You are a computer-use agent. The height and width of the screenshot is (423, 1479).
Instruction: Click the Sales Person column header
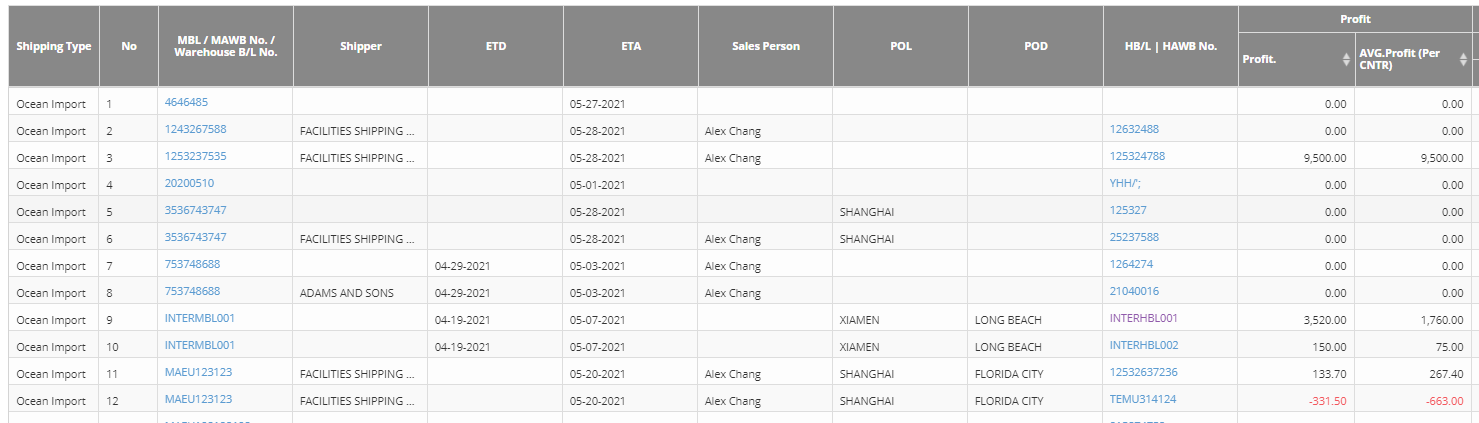(765, 47)
